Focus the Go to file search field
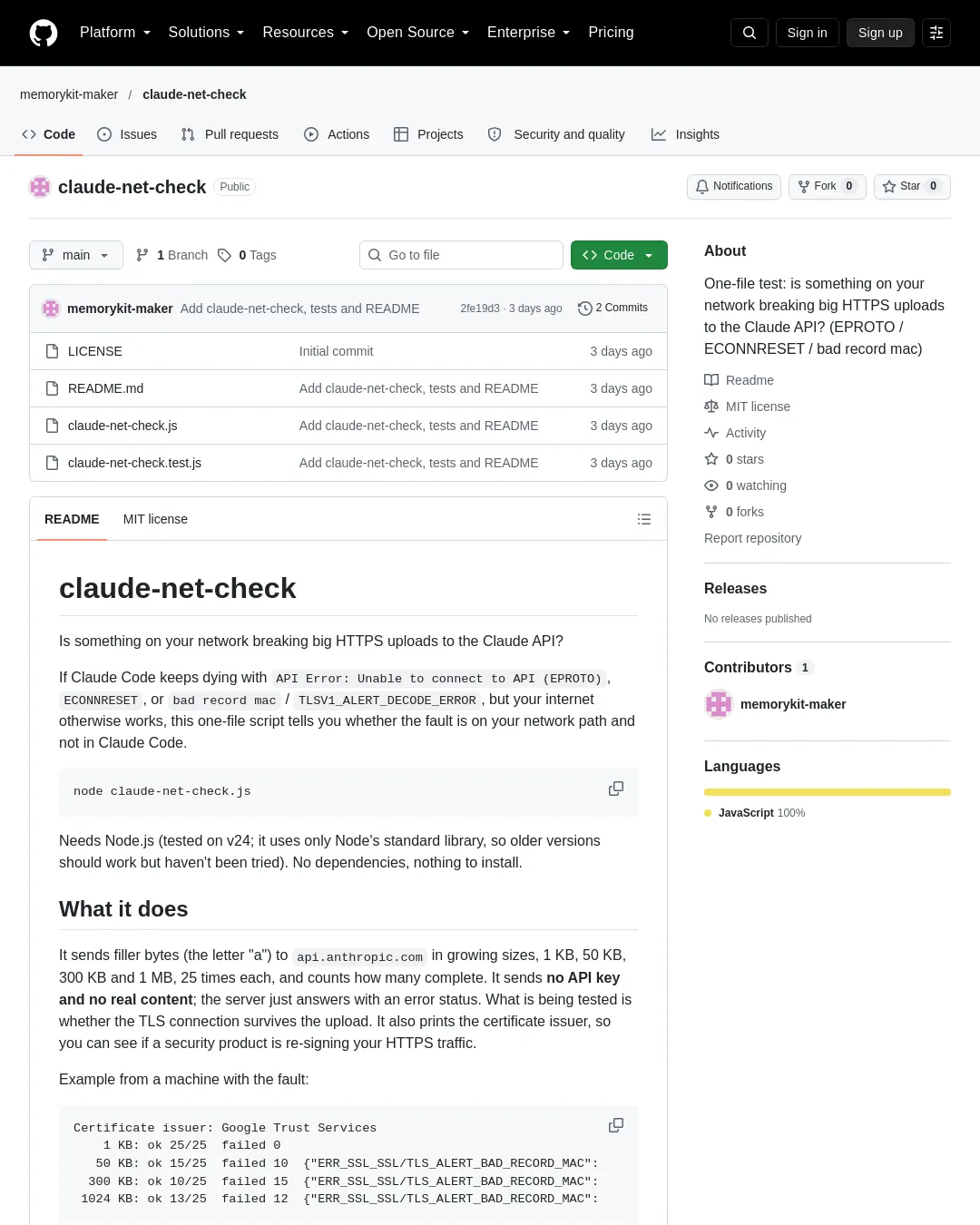The height and width of the screenshot is (1225, 980). pyautogui.click(x=461, y=255)
